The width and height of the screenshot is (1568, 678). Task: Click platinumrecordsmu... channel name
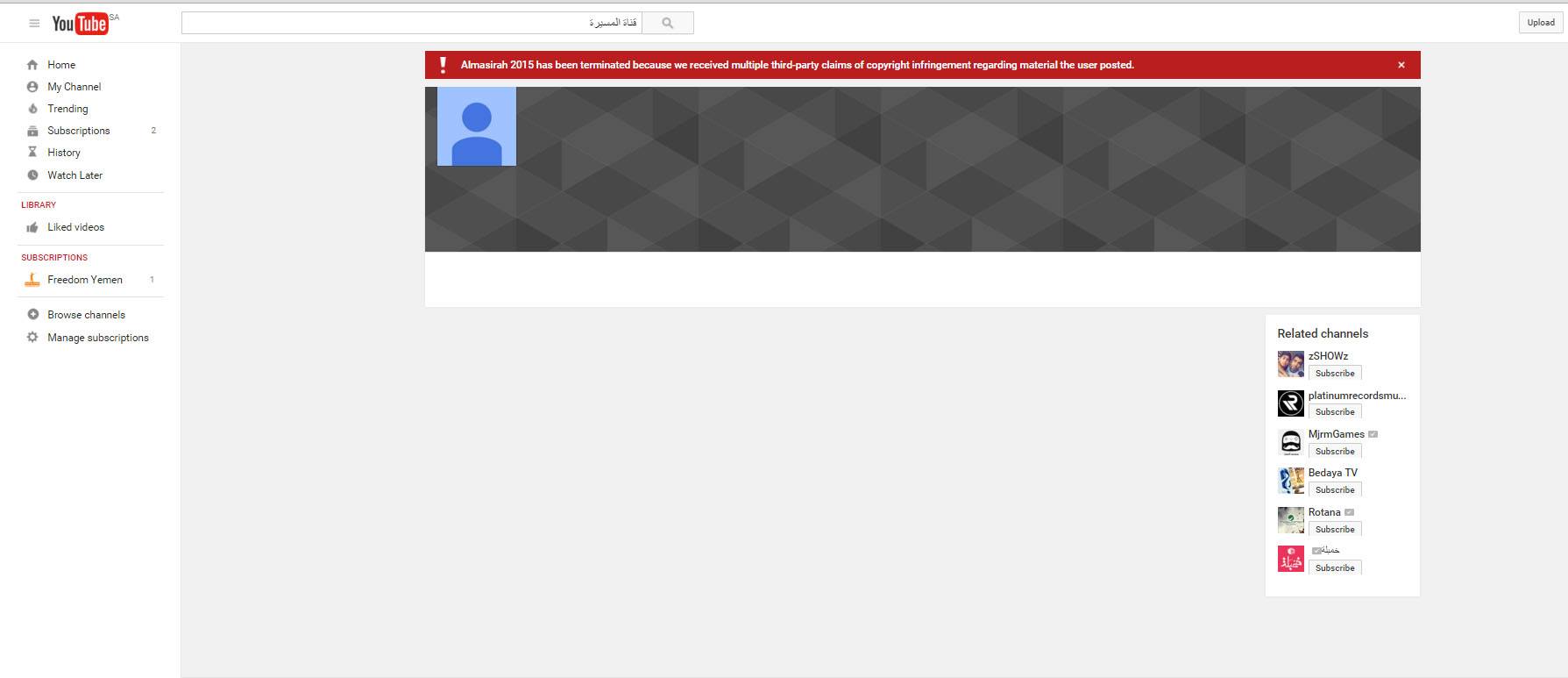(1357, 396)
